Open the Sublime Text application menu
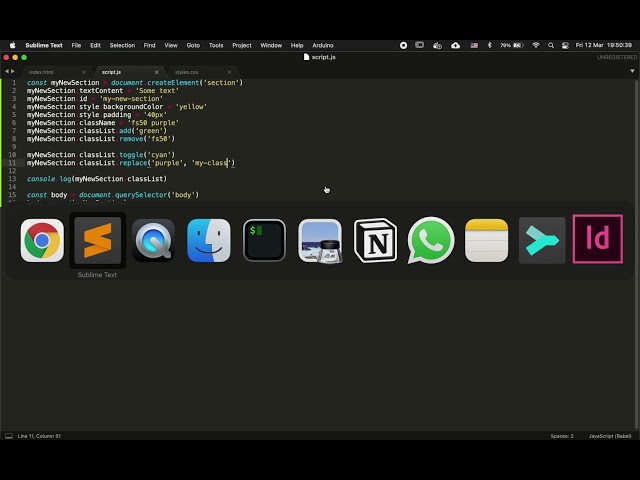 tap(44, 45)
